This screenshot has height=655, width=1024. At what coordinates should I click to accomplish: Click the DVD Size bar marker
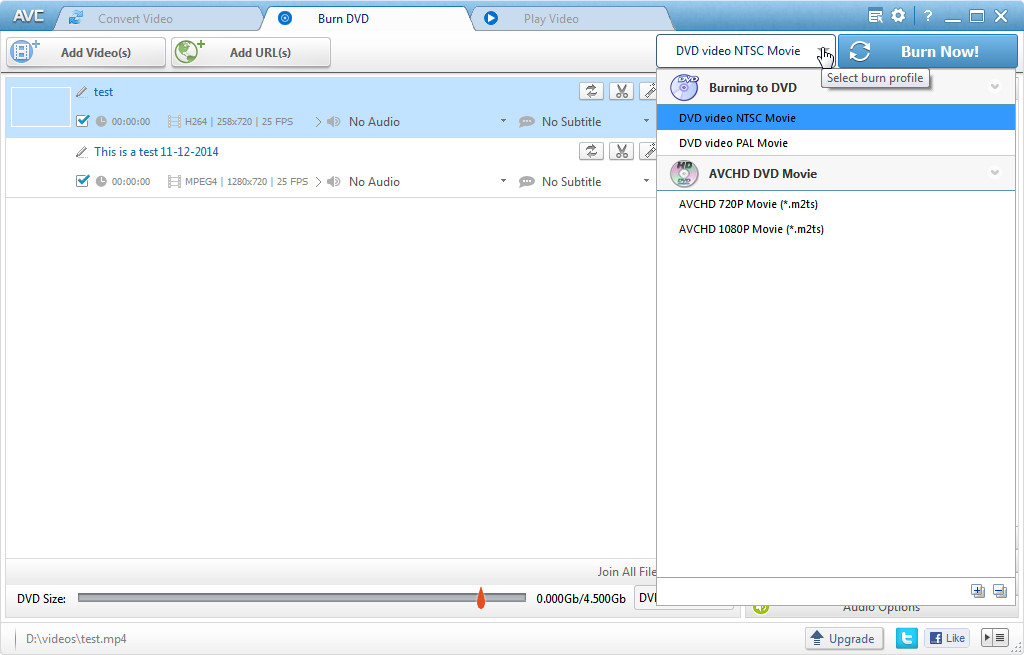pyautogui.click(x=481, y=598)
